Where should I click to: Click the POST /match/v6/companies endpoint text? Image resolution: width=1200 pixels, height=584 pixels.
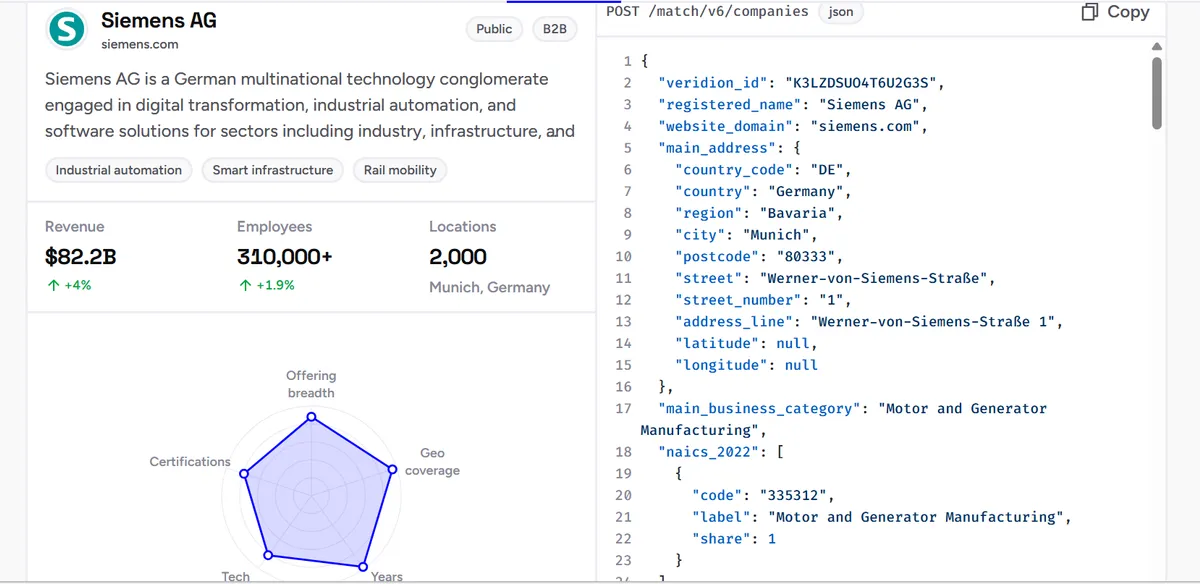point(707,11)
